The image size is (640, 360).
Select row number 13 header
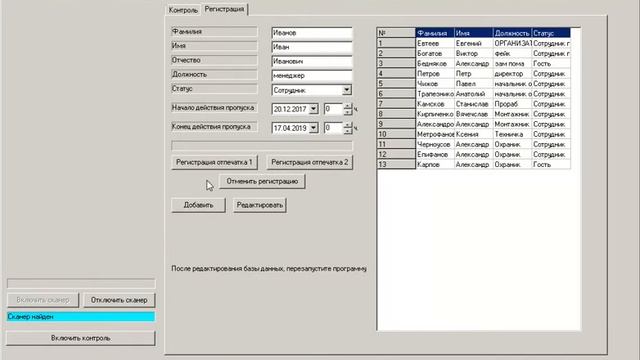click(396, 164)
